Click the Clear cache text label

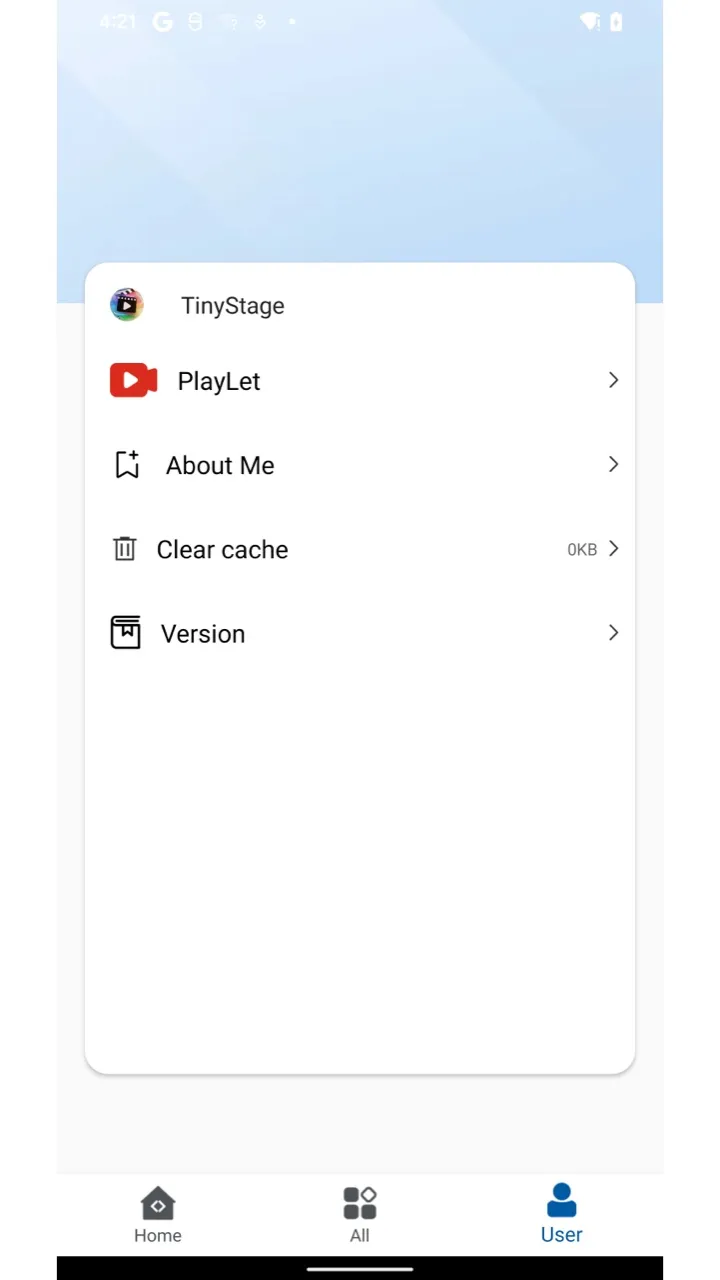222,549
